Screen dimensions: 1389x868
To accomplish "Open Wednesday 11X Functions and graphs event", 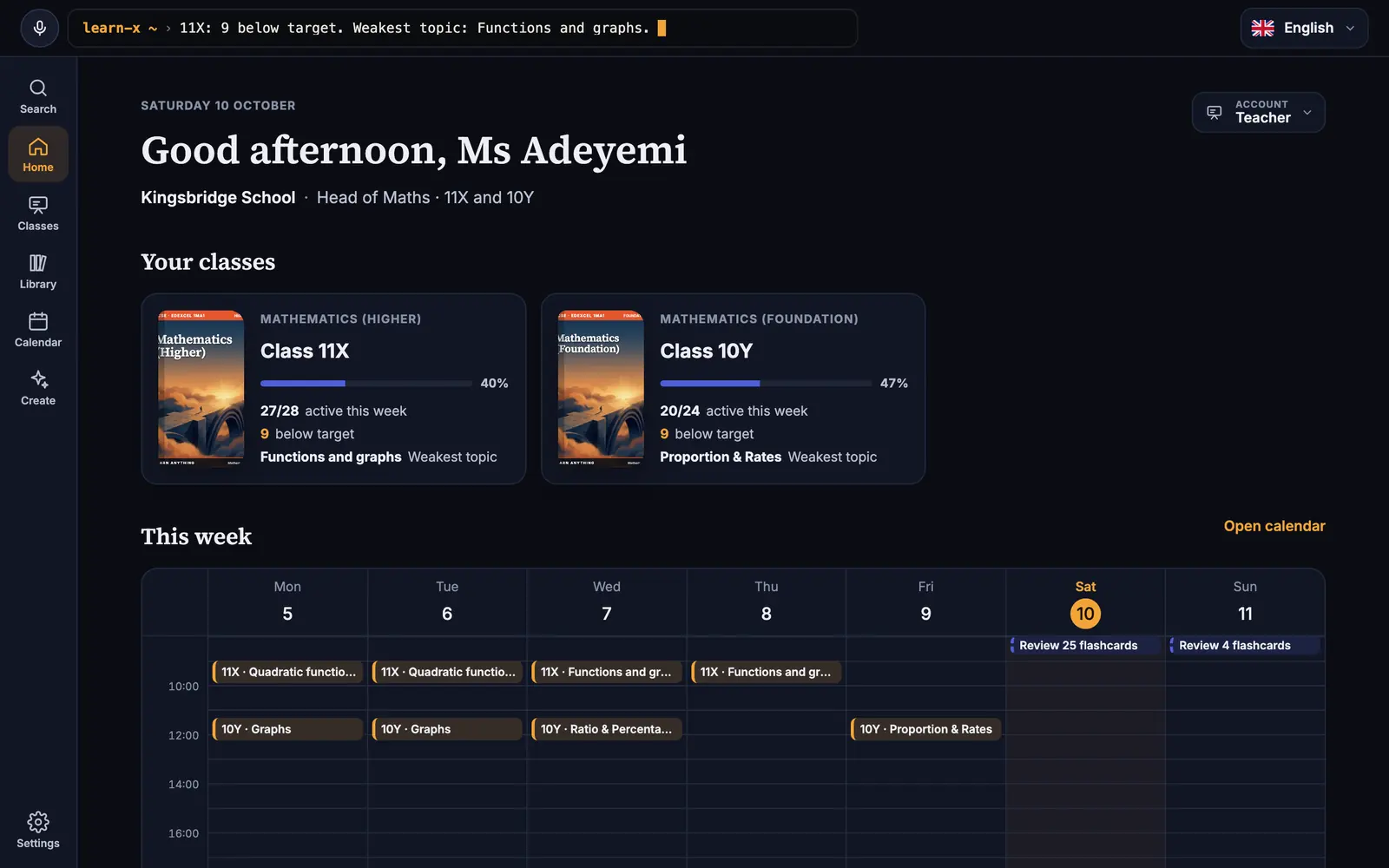I will tap(607, 672).
